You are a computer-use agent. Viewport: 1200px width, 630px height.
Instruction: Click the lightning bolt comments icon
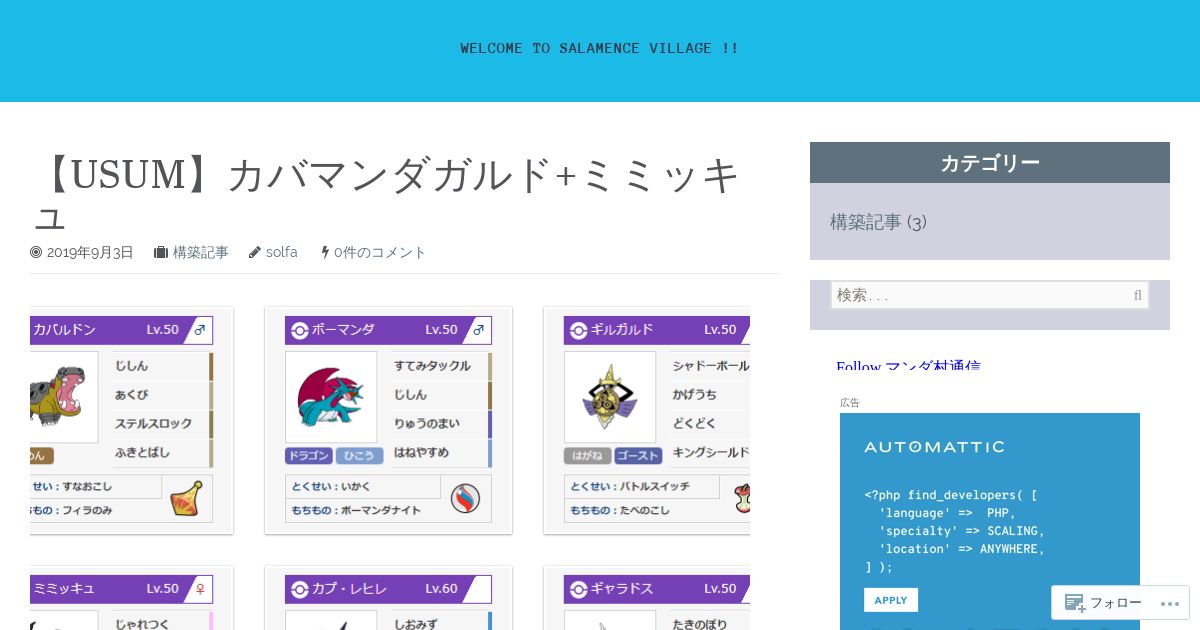coord(325,253)
